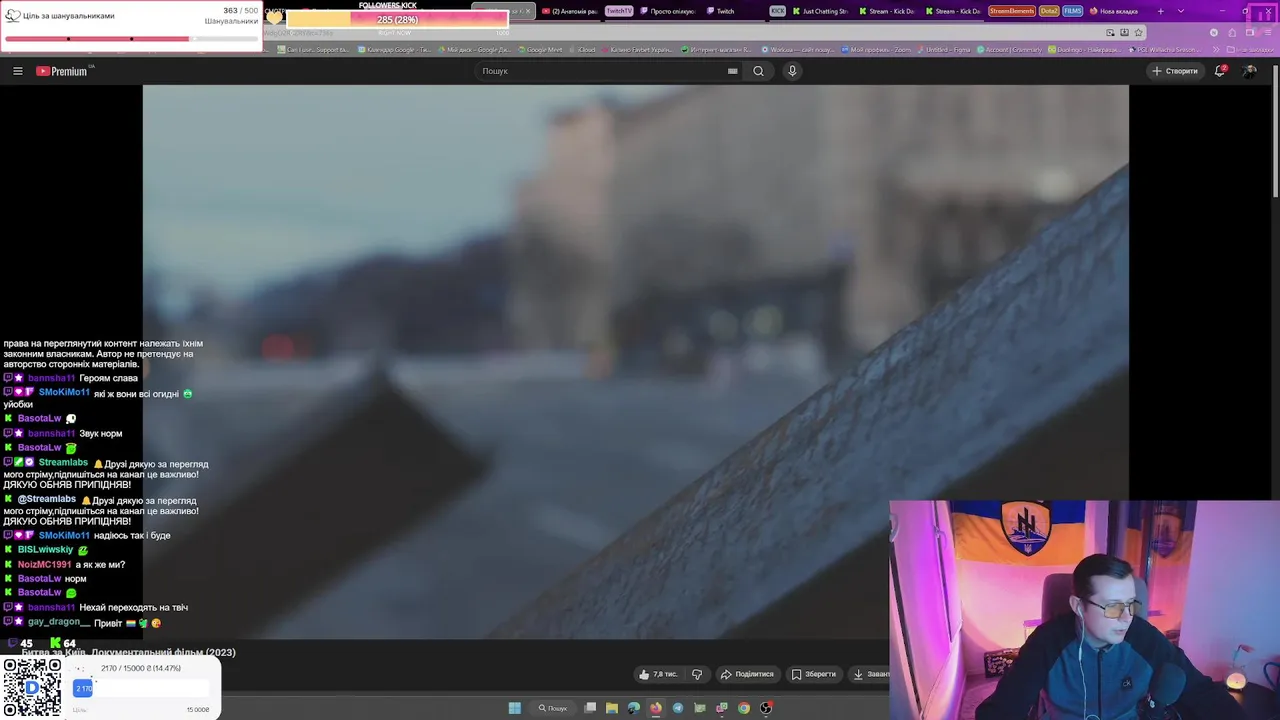Image resolution: width=1280 pixels, height=720 pixels.
Task: Click the blurred video player area
Action: (636, 360)
